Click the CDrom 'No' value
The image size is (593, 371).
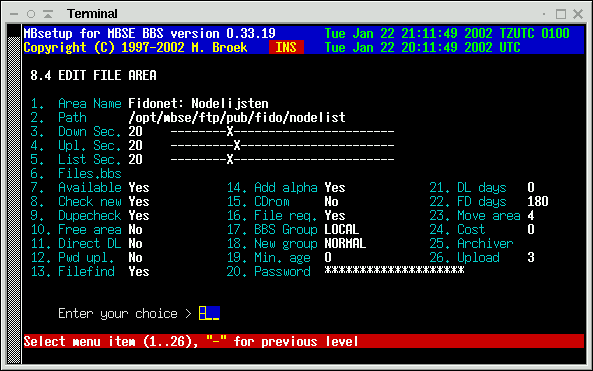coord(331,202)
